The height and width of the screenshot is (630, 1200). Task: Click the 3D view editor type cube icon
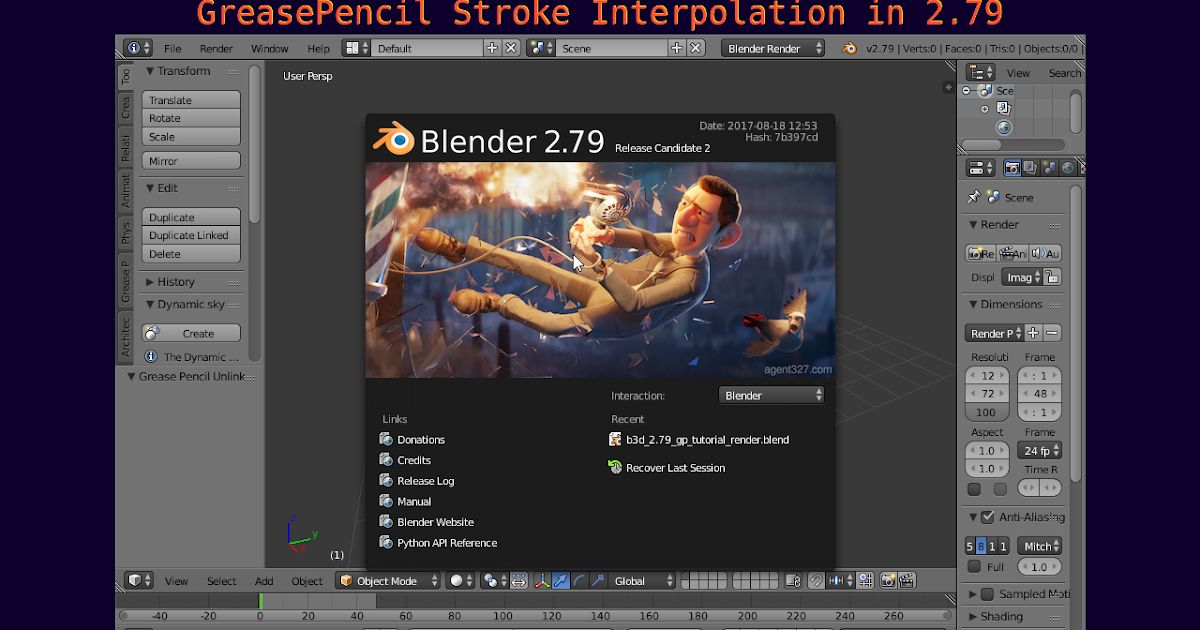[x=139, y=580]
